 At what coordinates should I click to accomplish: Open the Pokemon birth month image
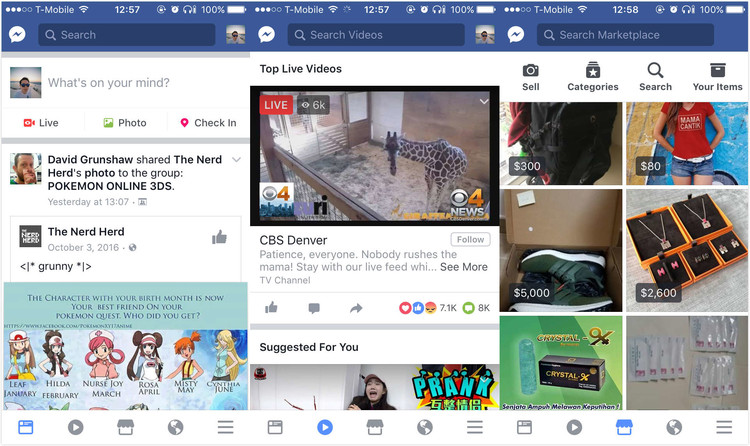click(126, 346)
